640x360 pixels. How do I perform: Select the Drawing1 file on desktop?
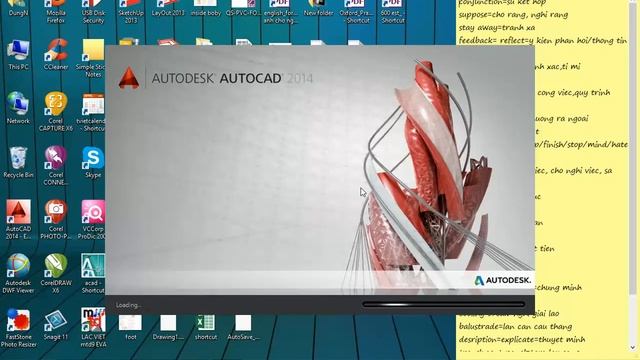coord(168,327)
